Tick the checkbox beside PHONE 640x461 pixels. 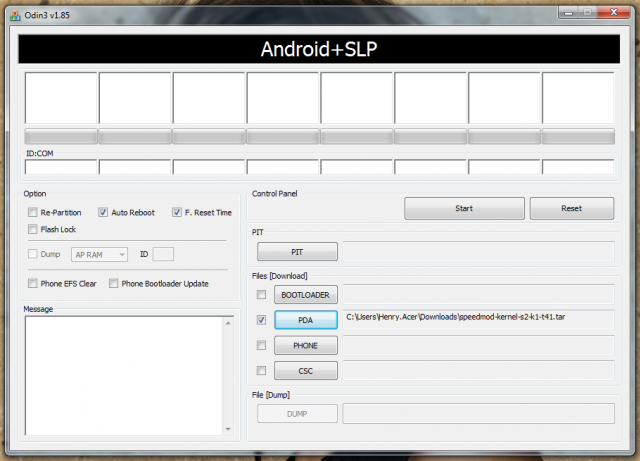261,345
